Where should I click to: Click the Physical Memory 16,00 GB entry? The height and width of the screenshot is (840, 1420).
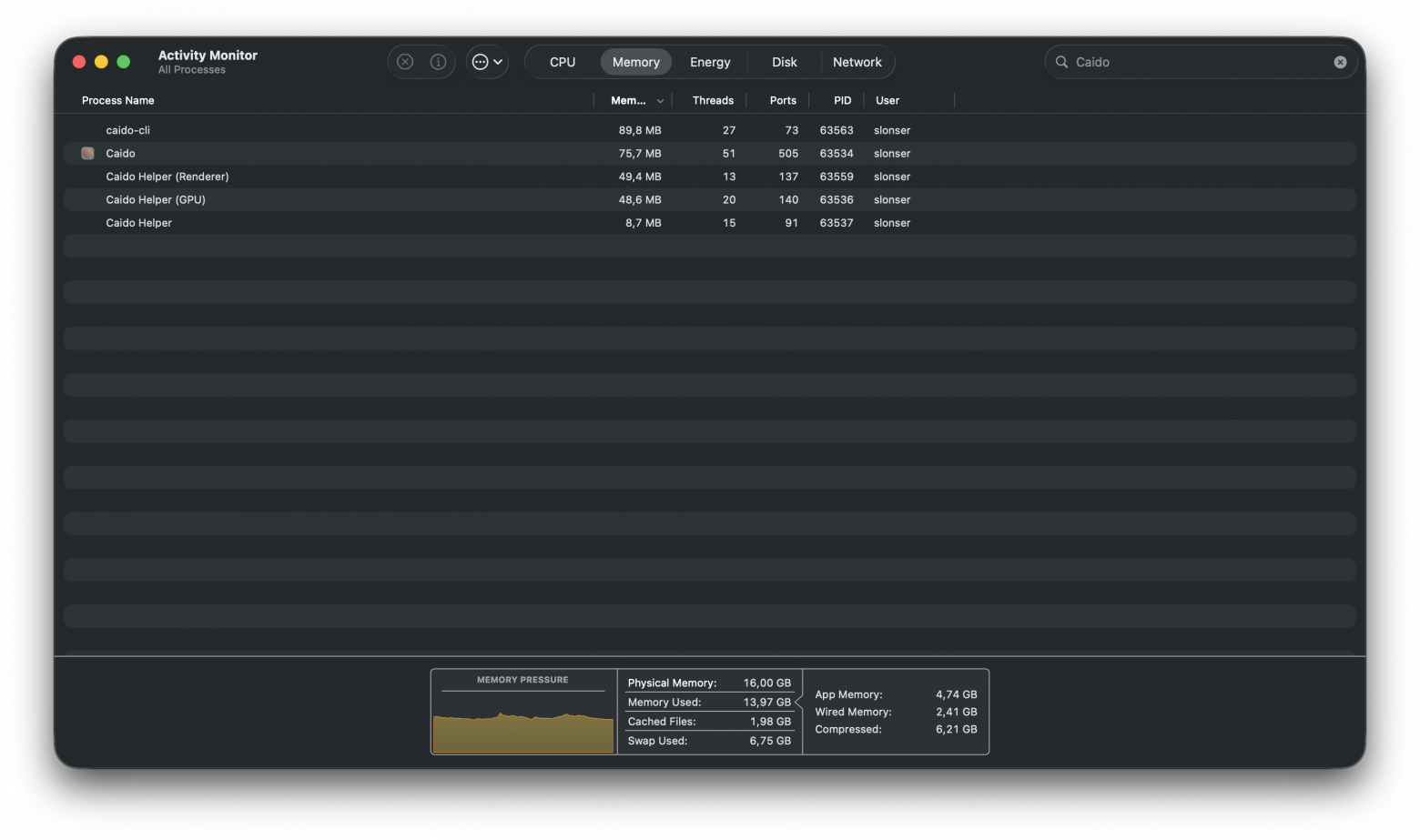(709, 683)
